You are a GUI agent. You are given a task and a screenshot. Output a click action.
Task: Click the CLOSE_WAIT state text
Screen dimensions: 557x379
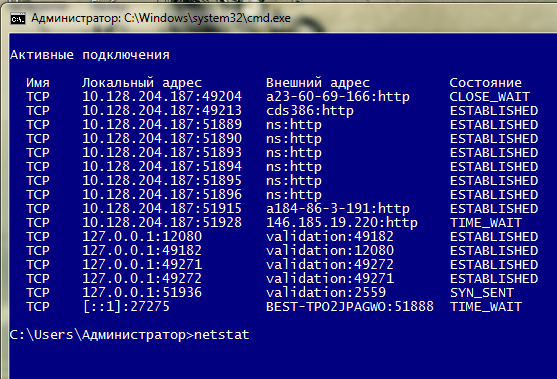tap(490, 97)
